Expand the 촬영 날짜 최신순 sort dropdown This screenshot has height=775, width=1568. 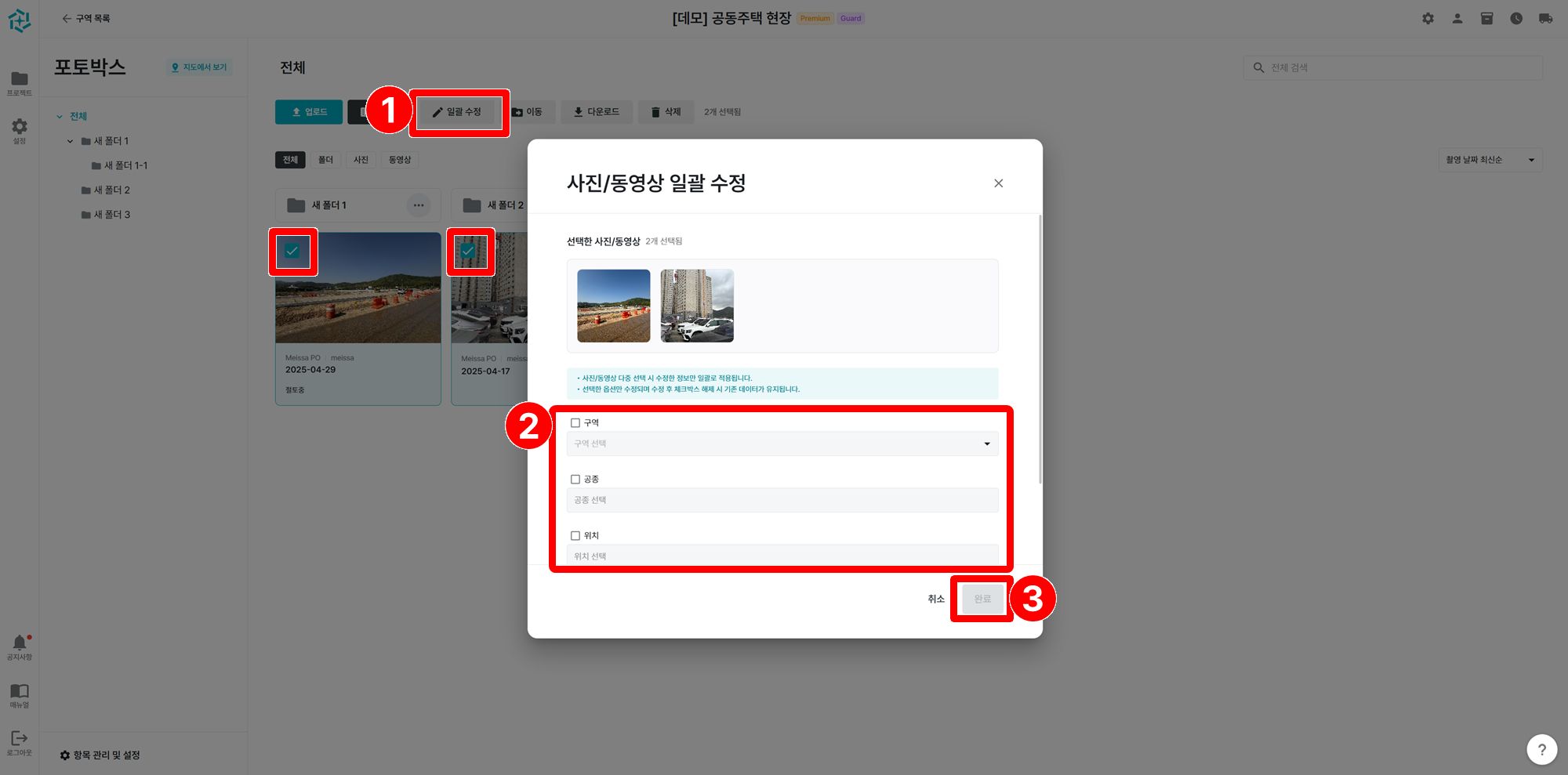[1490, 160]
